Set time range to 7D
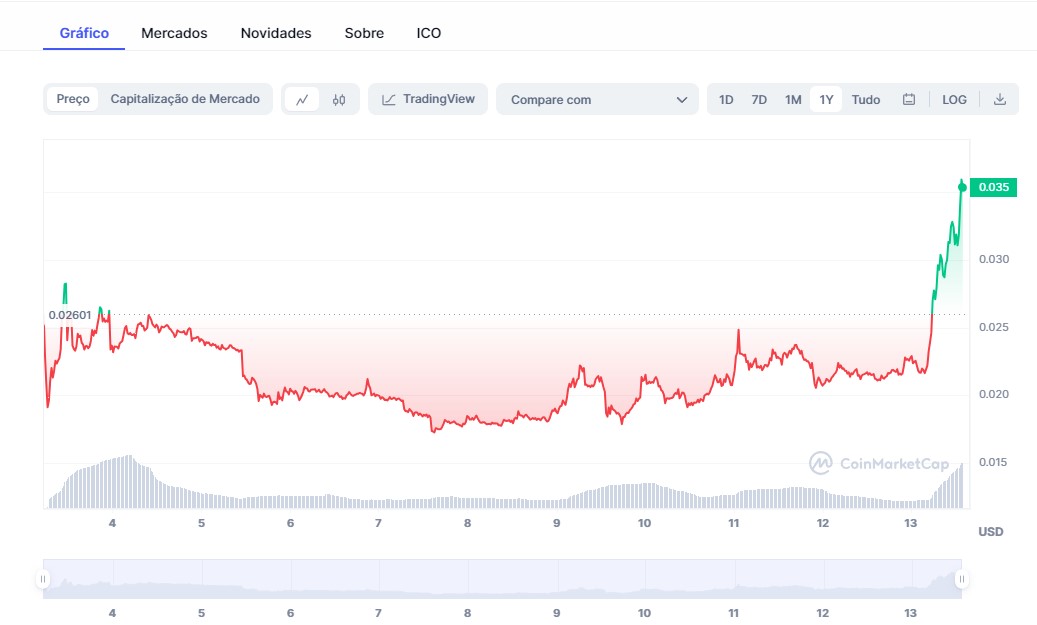This screenshot has width=1037, height=625. (x=759, y=100)
